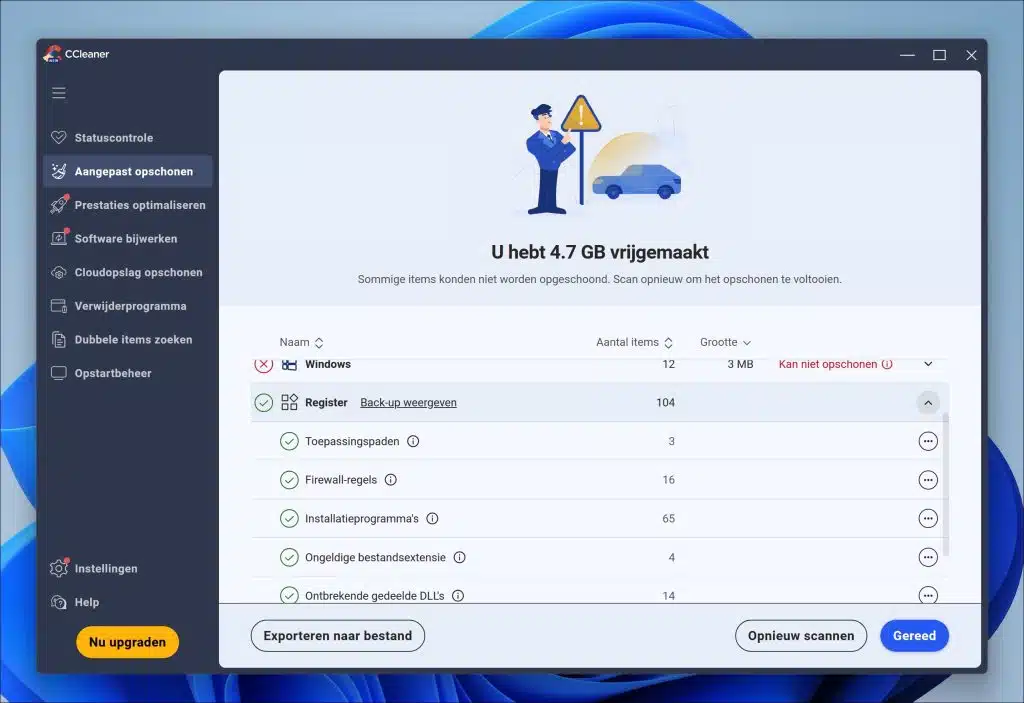Click the Aangepast opschonen broom icon

tap(59, 171)
